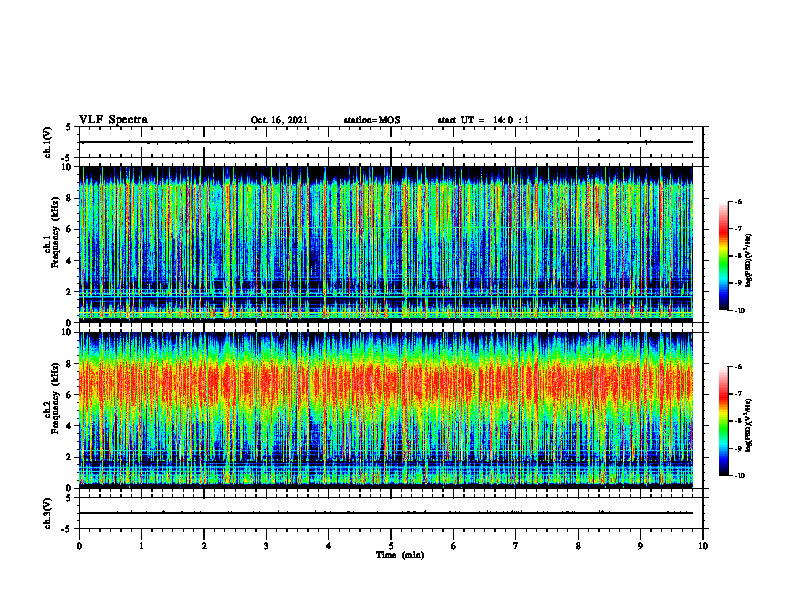Click the ch.3 voltage waveform trace

[x=386, y=513]
